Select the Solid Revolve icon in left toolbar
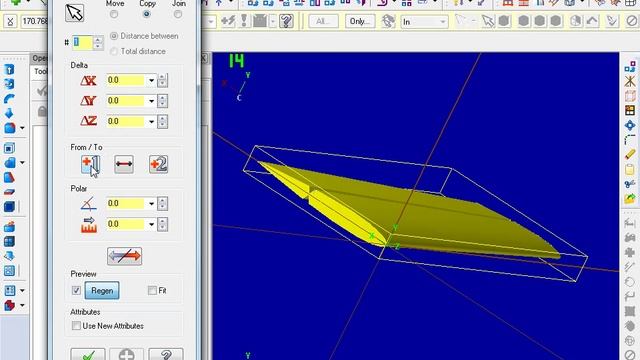The width and height of the screenshot is (640, 360). click(9, 84)
